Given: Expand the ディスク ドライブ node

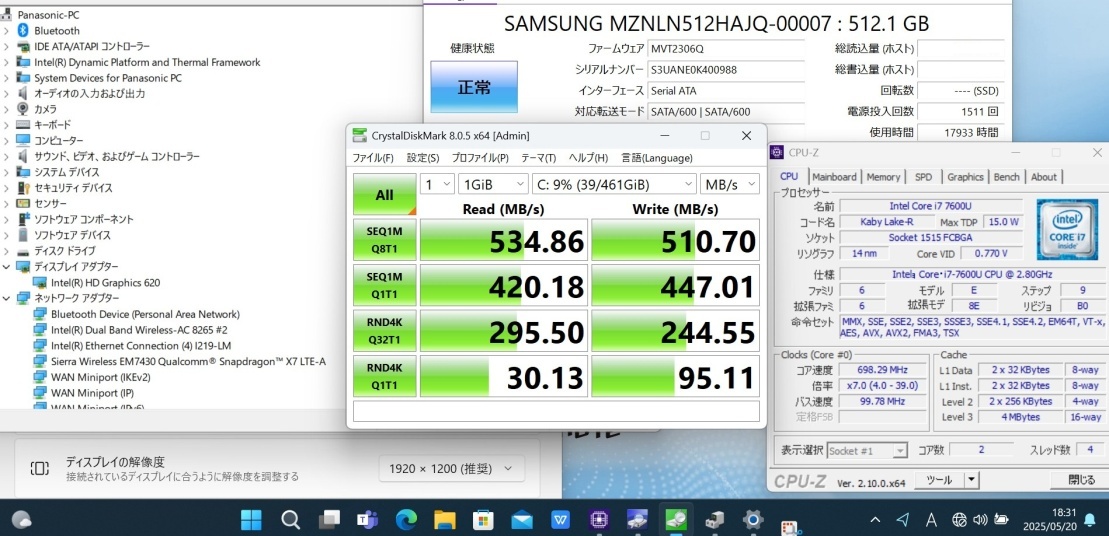Looking at the screenshot, I should click(6, 251).
